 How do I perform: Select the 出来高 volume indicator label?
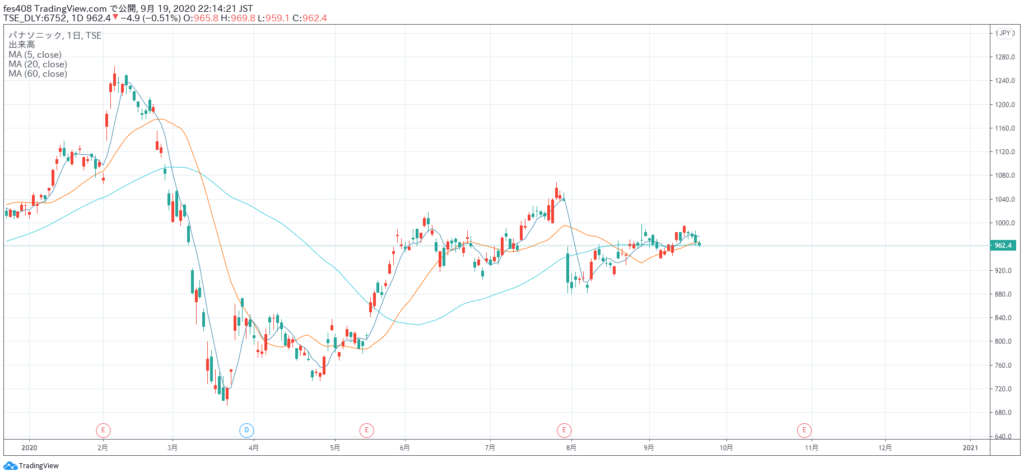click(x=21, y=45)
